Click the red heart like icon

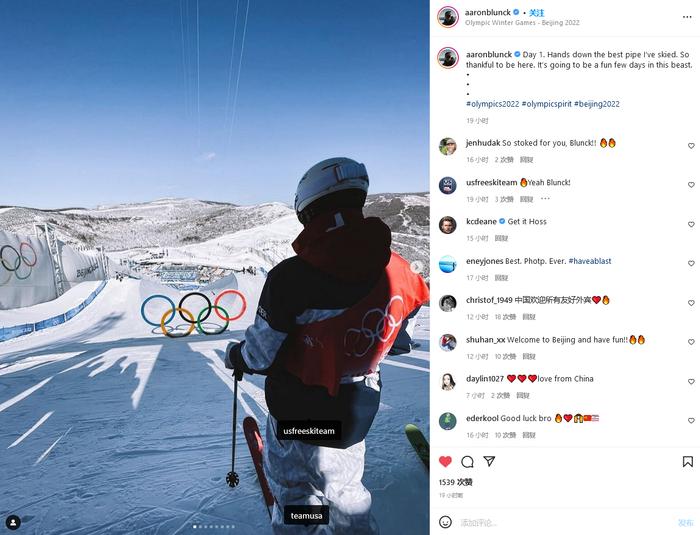point(445,461)
